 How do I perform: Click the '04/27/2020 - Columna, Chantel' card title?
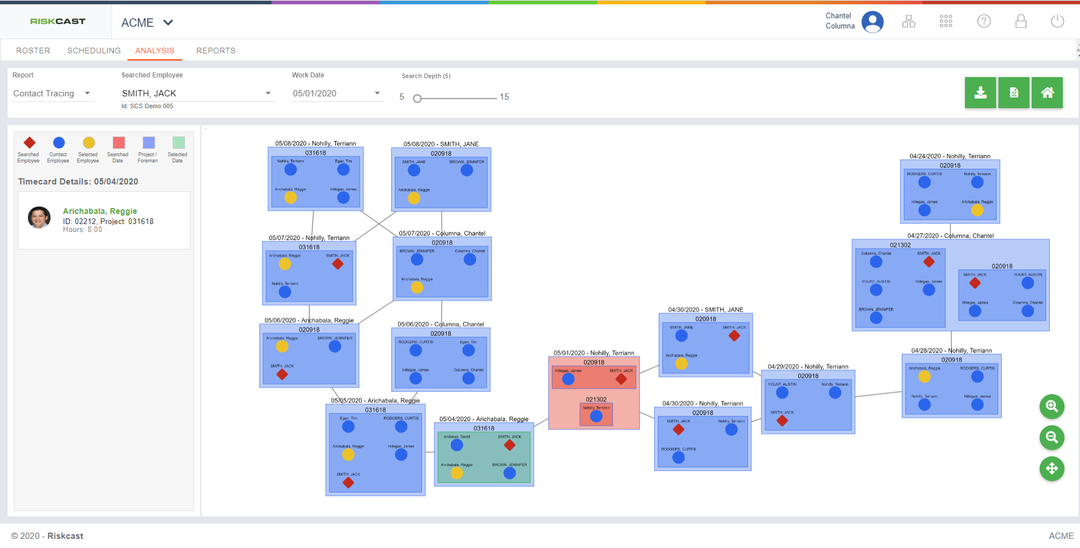tap(951, 235)
